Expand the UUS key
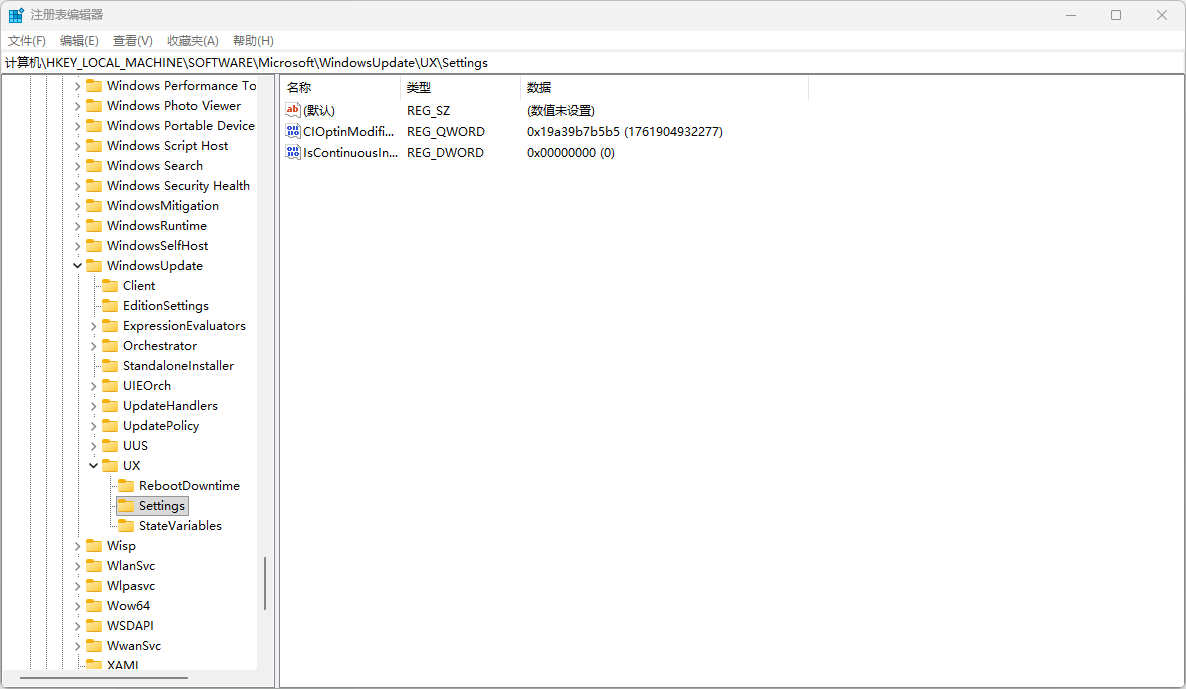This screenshot has height=689, width=1186. click(93, 446)
